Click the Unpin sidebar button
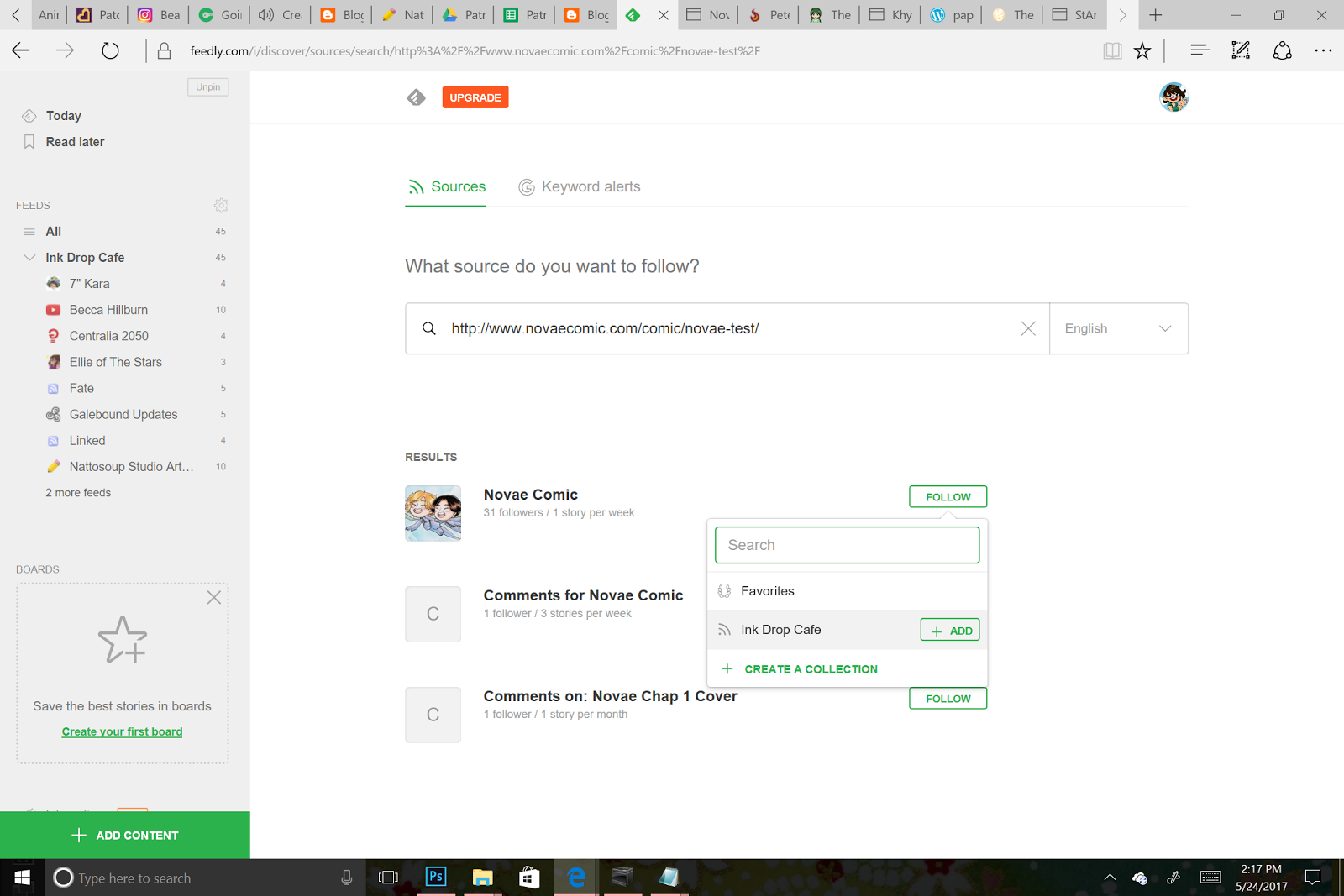This screenshot has height=896, width=1344. (208, 87)
